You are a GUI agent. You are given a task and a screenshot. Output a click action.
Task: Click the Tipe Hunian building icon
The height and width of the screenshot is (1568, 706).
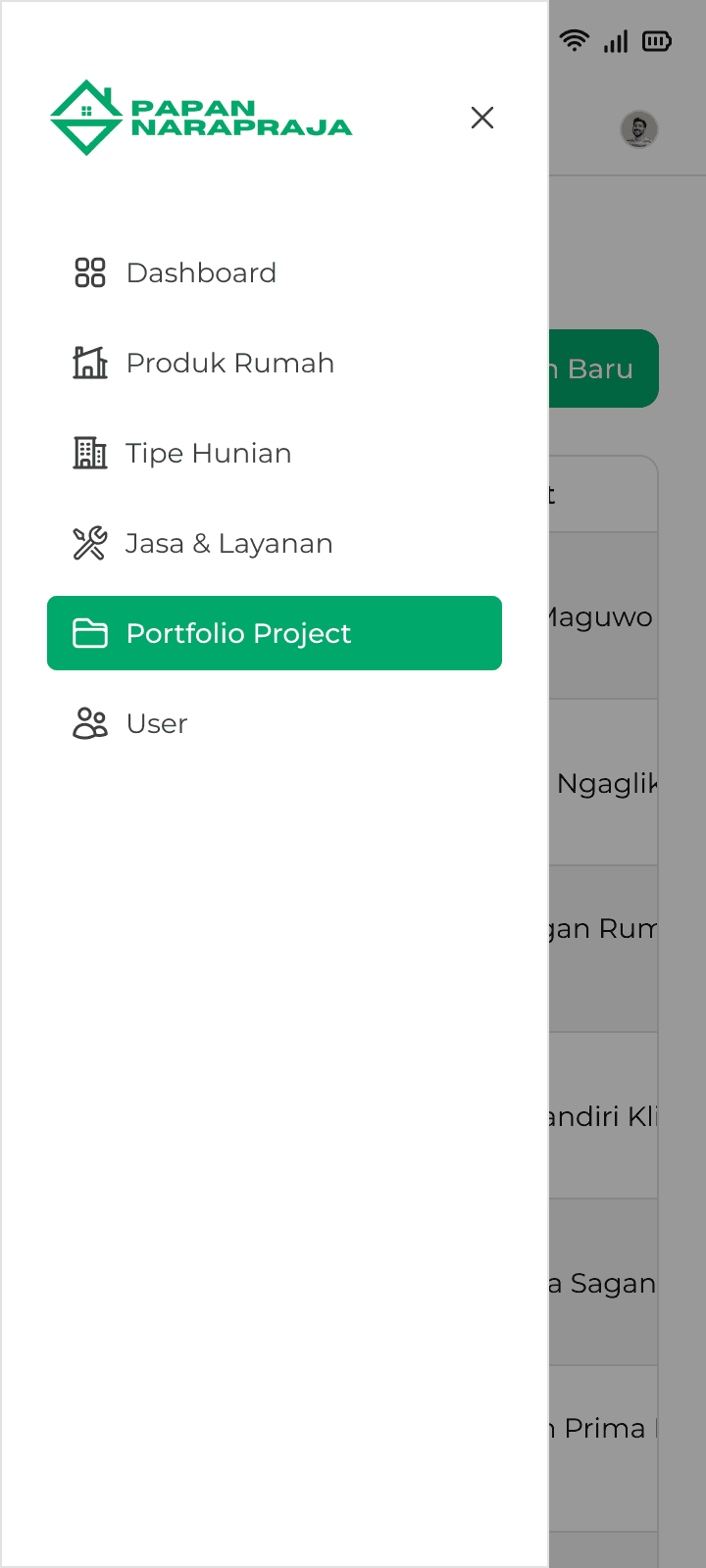[x=90, y=453]
